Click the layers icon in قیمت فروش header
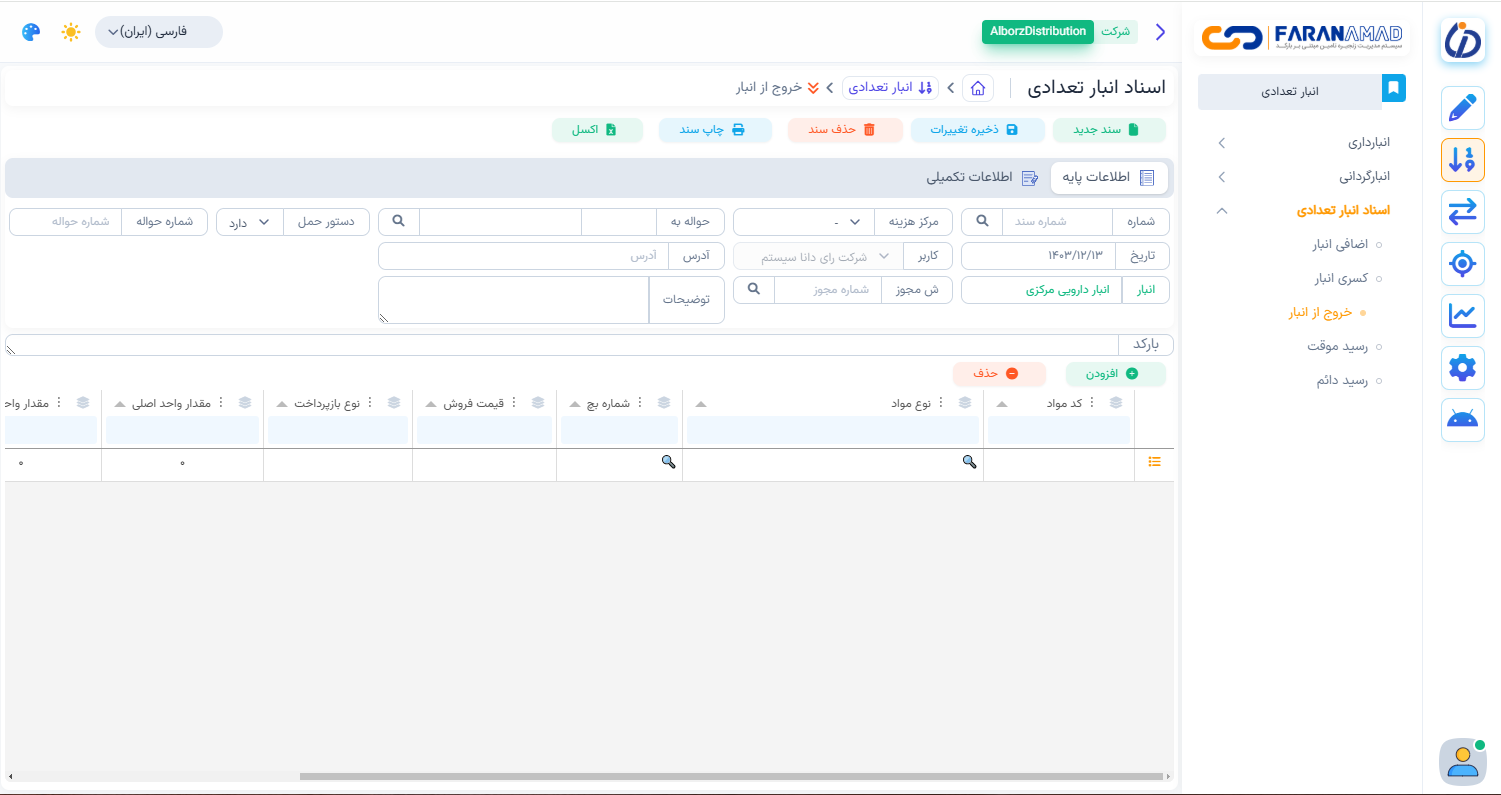 (x=538, y=403)
